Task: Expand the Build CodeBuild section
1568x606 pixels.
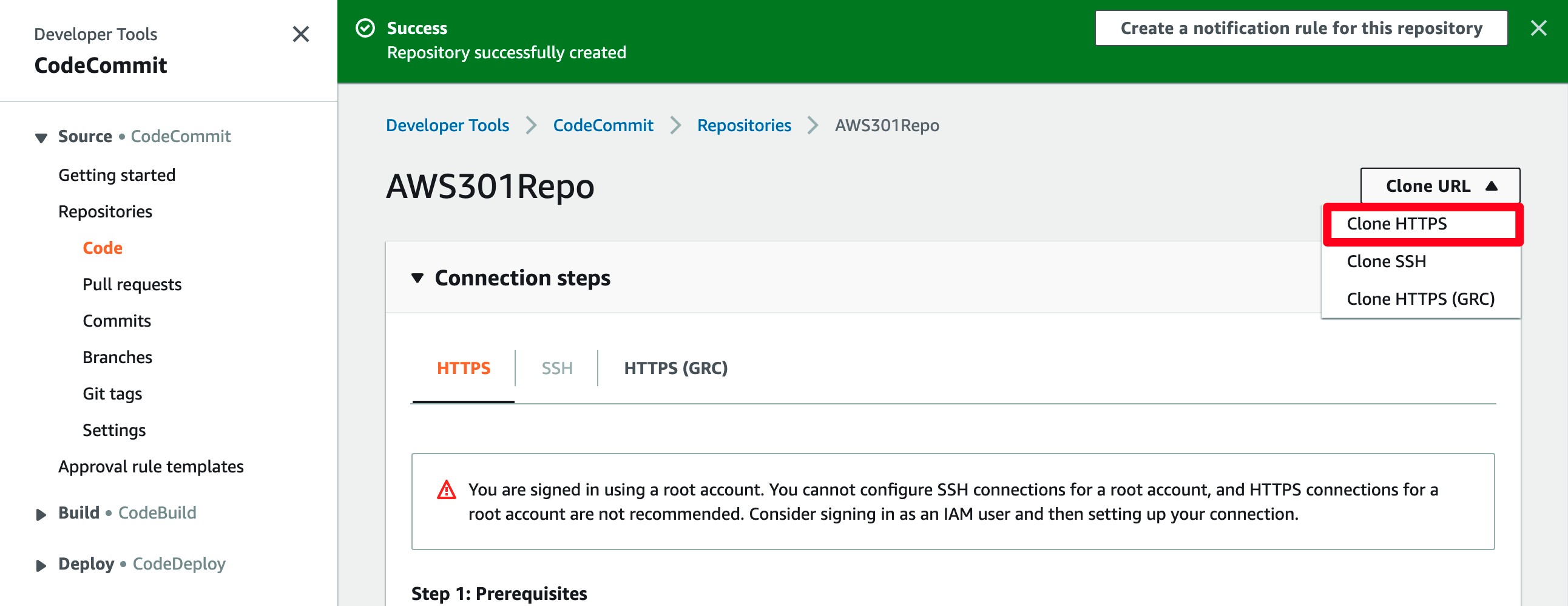Action: point(41,514)
